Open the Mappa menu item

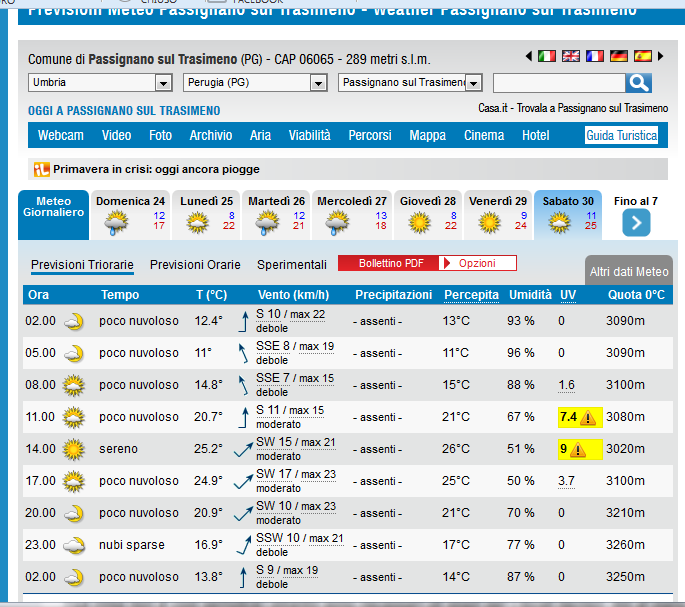(427, 135)
